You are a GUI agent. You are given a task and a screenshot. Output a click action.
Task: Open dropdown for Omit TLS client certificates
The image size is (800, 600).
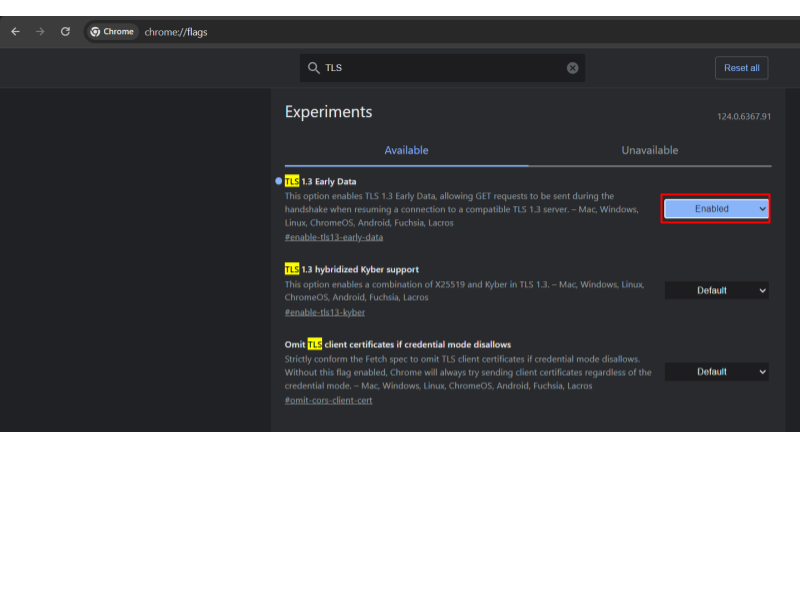coord(716,372)
